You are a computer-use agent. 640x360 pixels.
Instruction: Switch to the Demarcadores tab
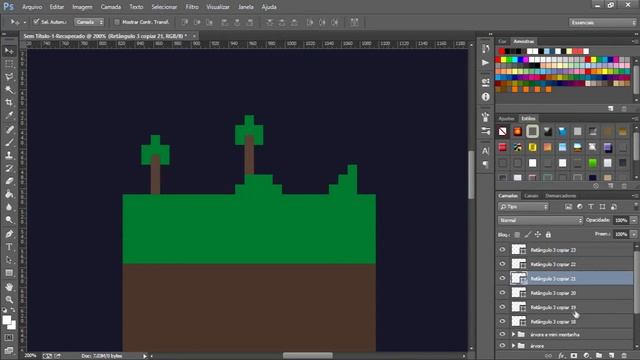tap(561, 196)
